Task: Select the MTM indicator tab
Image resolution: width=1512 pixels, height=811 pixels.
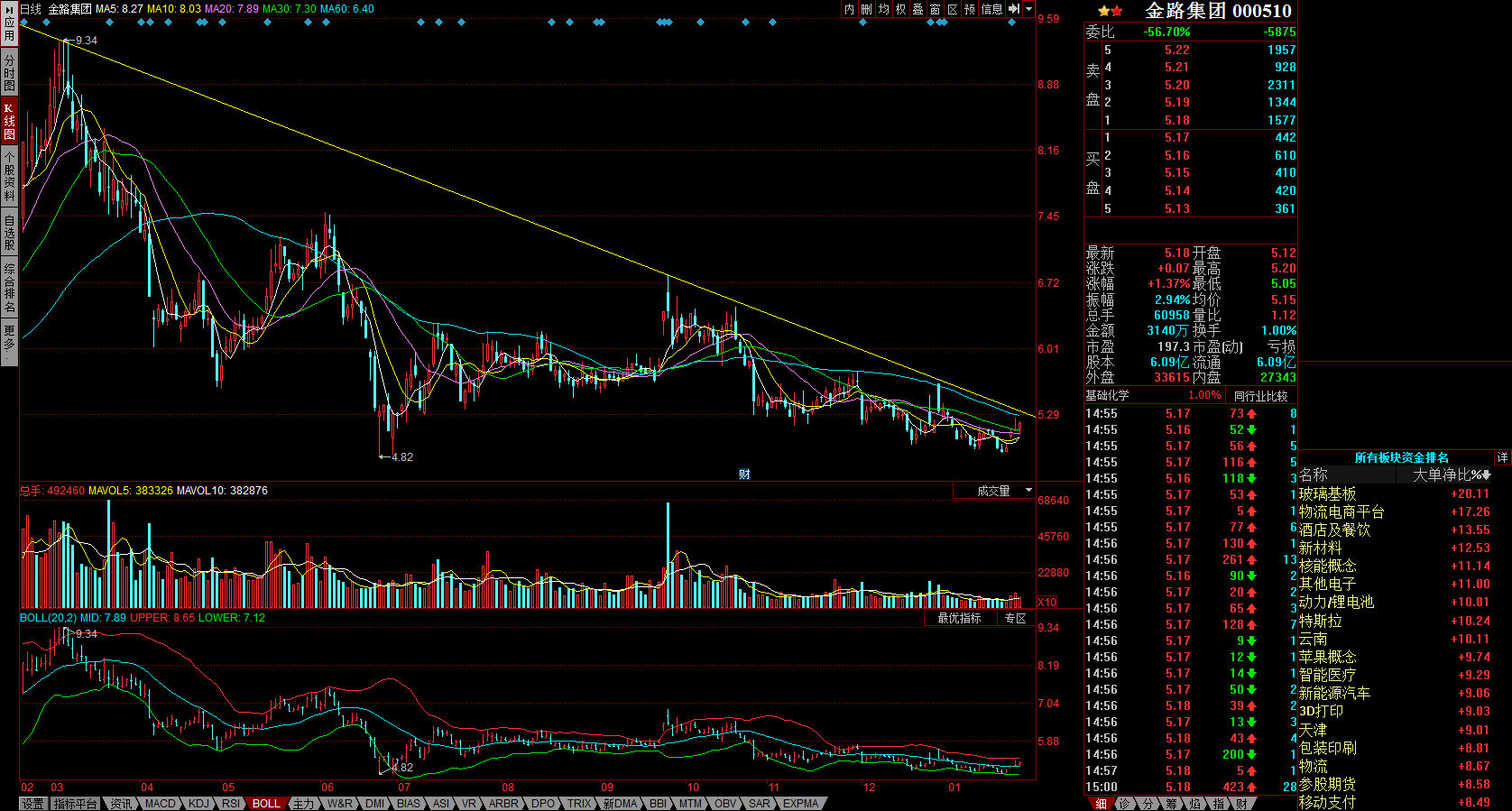Action: pos(690,804)
